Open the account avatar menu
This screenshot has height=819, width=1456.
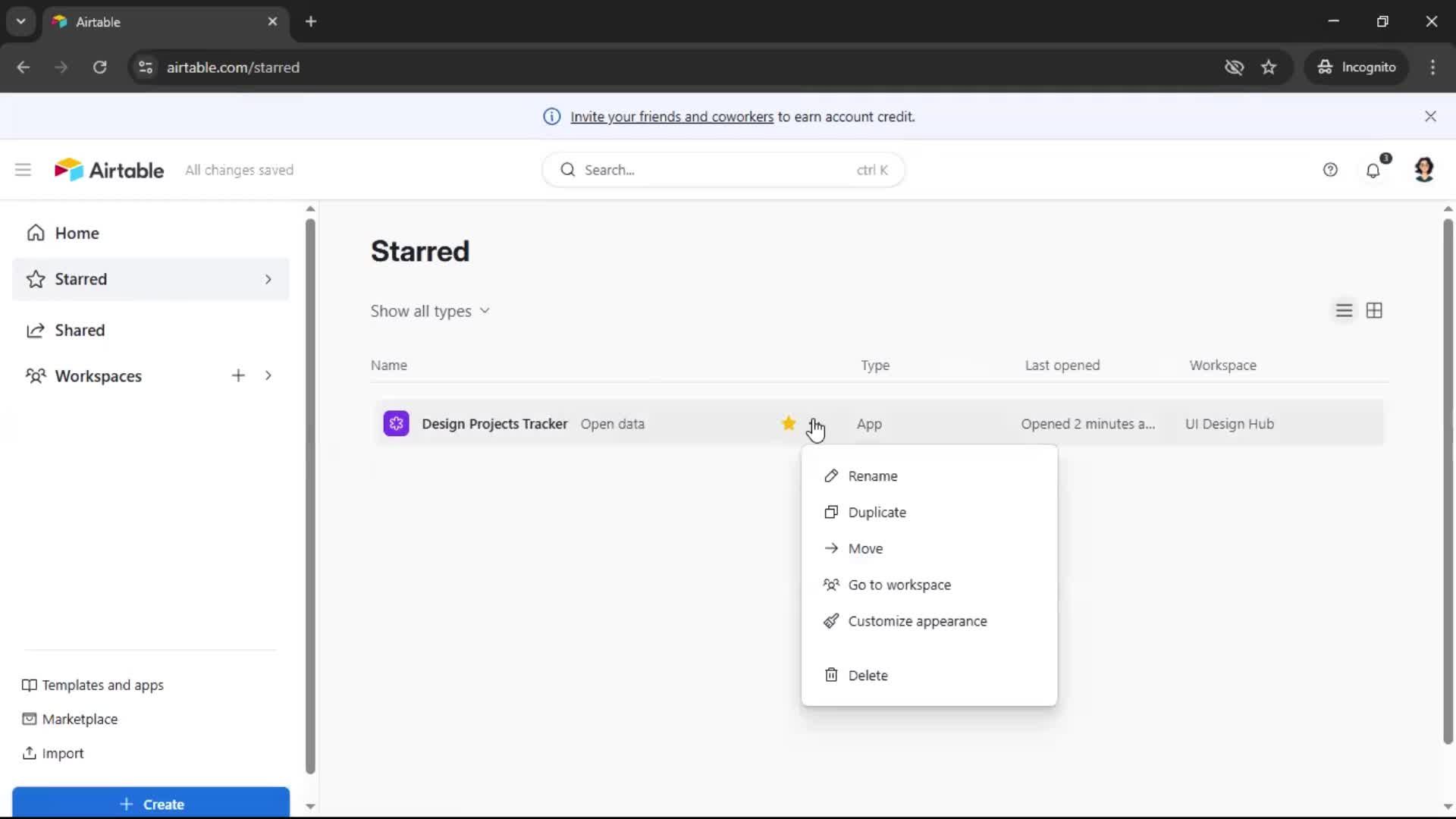pos(1424,170)
